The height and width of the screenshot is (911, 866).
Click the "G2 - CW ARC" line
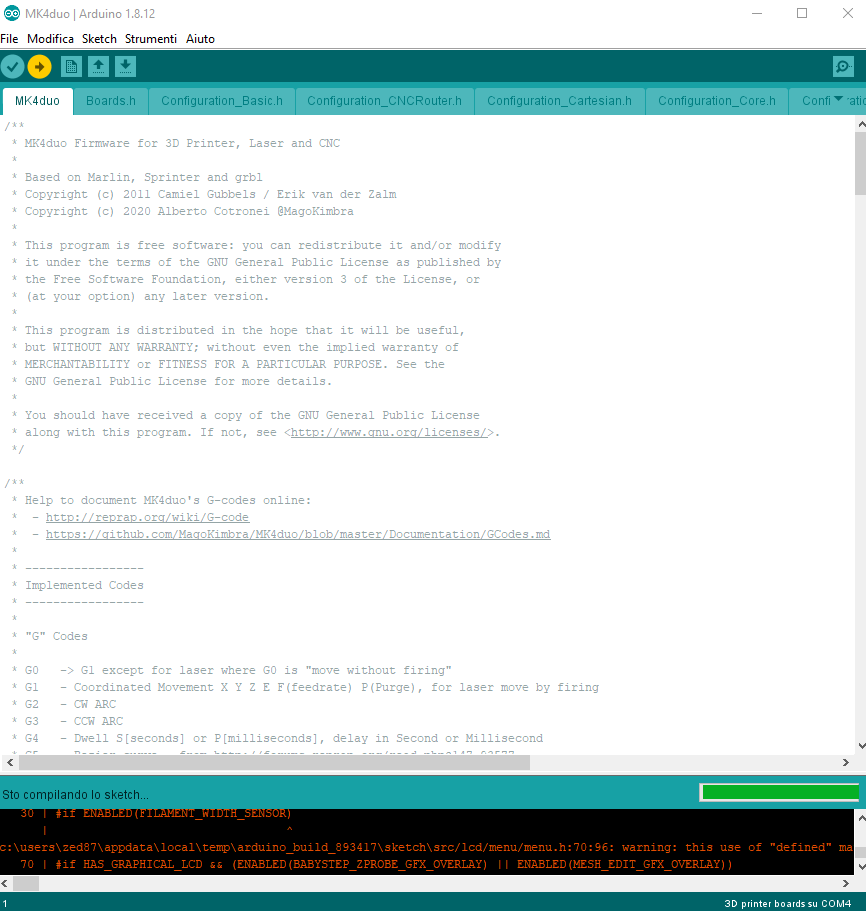[70, 704]
